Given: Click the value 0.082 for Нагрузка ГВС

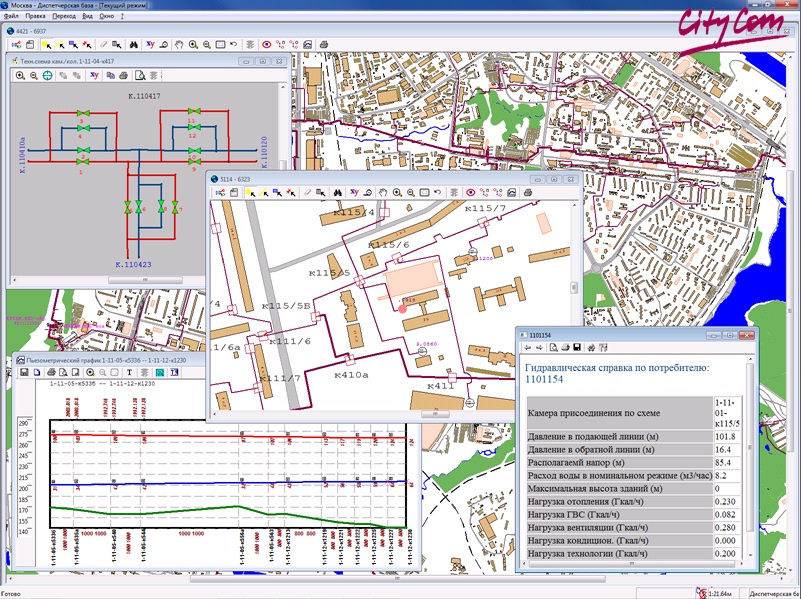Looking at the screenshot, I should (x=725, y=515).
